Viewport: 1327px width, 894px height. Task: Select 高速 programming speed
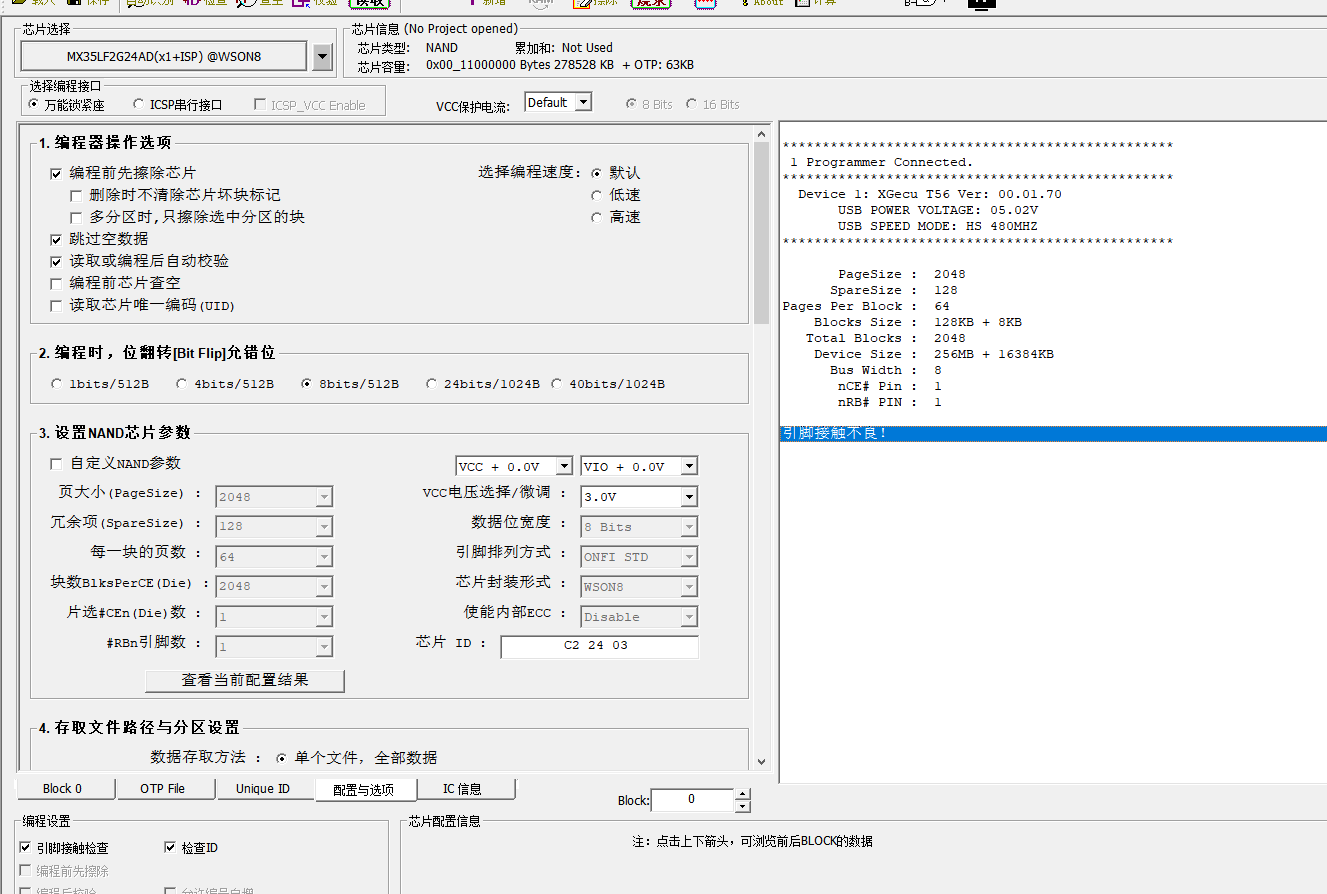597,217
